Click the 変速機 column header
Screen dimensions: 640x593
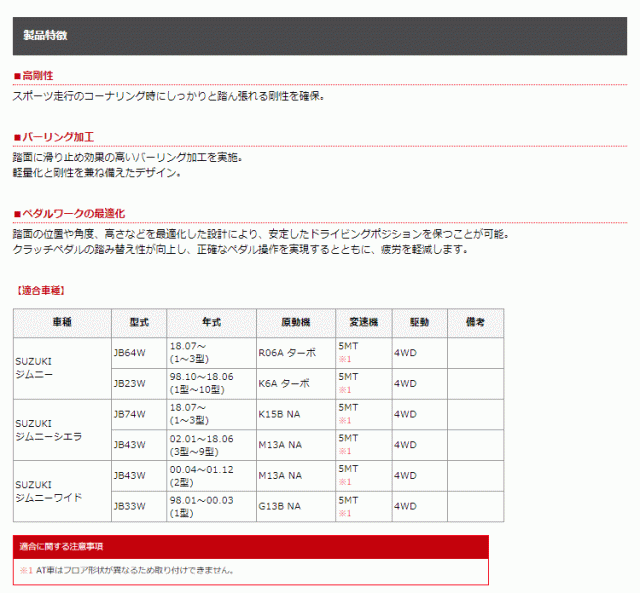pos(362,323)
